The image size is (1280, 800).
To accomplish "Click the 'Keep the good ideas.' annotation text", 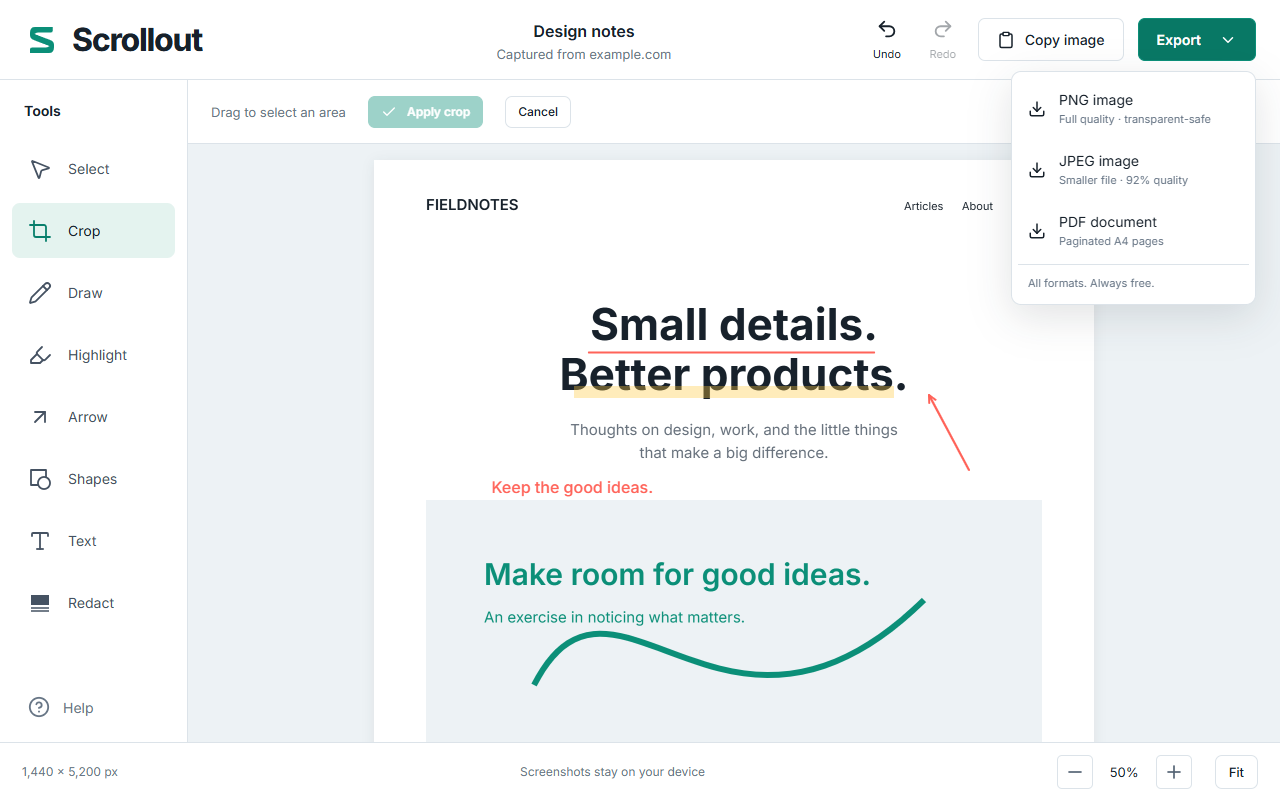I will click(572, 488).
